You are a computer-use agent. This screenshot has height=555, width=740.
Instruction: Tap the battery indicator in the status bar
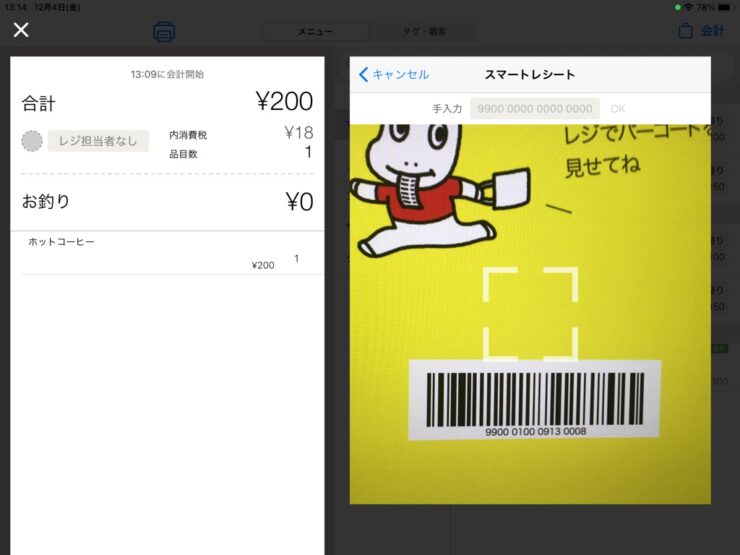click(724, 7)
